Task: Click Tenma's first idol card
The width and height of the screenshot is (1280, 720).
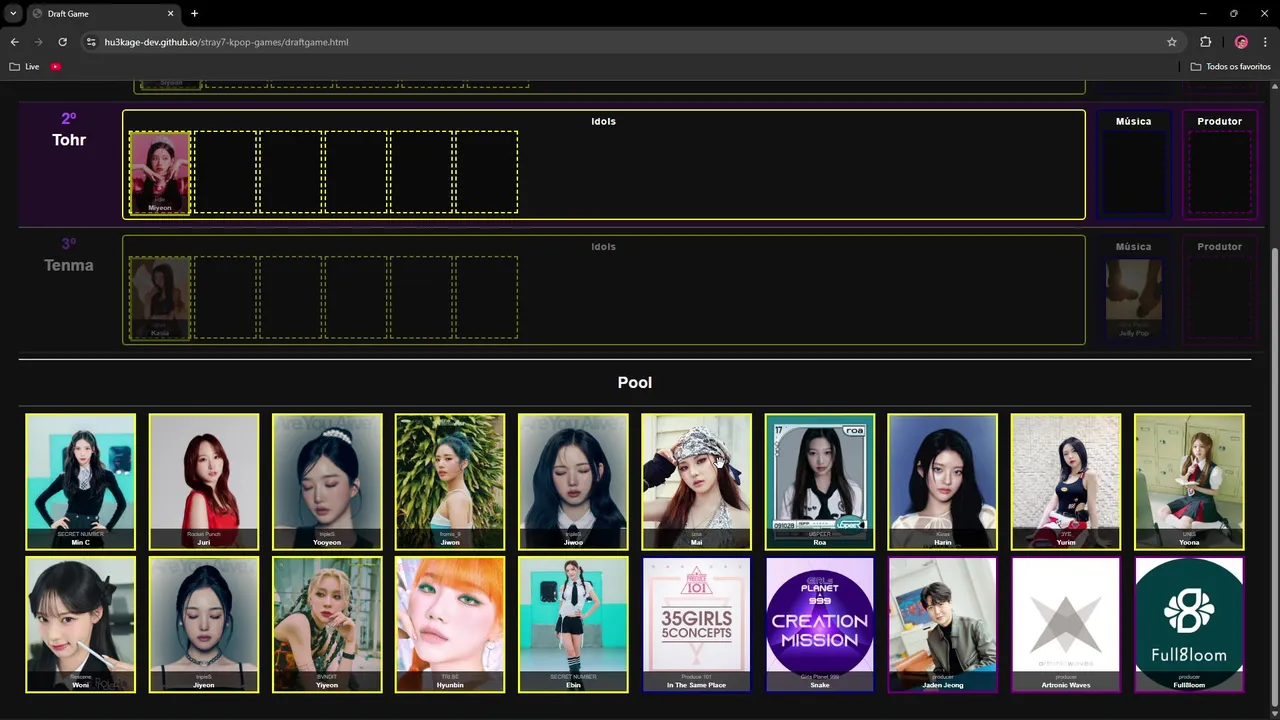Action: [160, 298]
